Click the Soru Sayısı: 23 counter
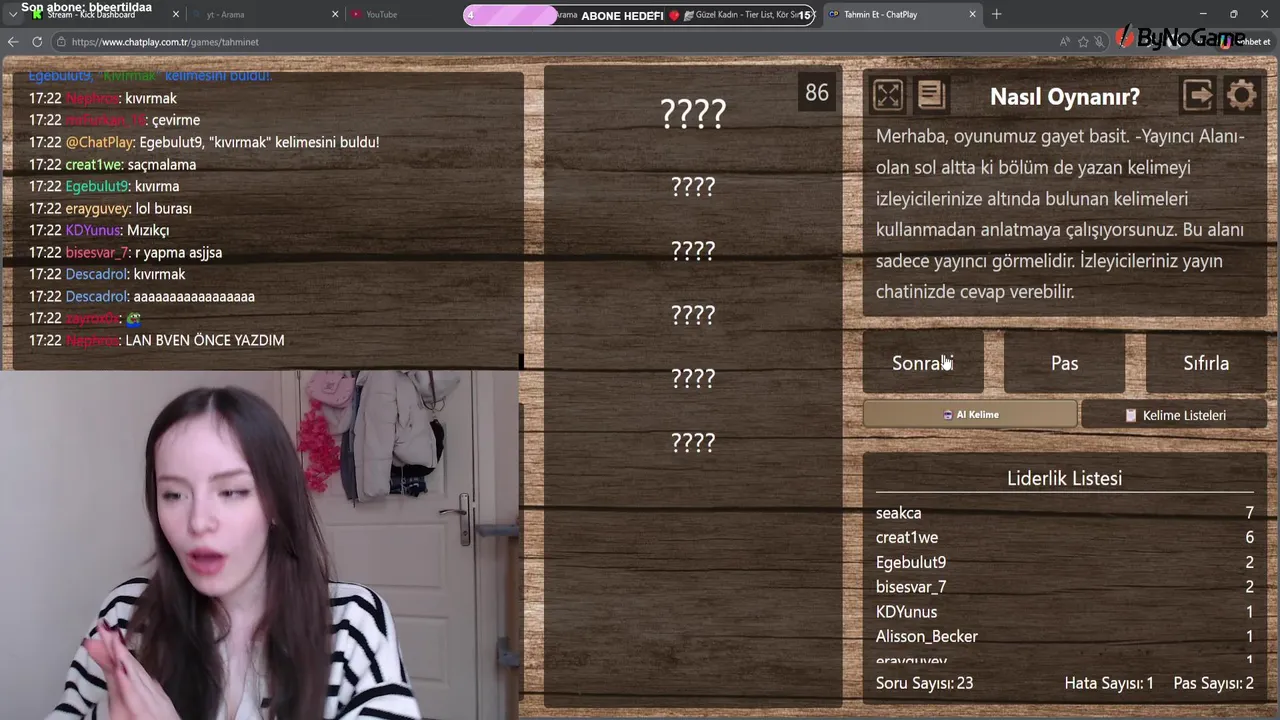1280x720 pixels. tap(924, 683)
